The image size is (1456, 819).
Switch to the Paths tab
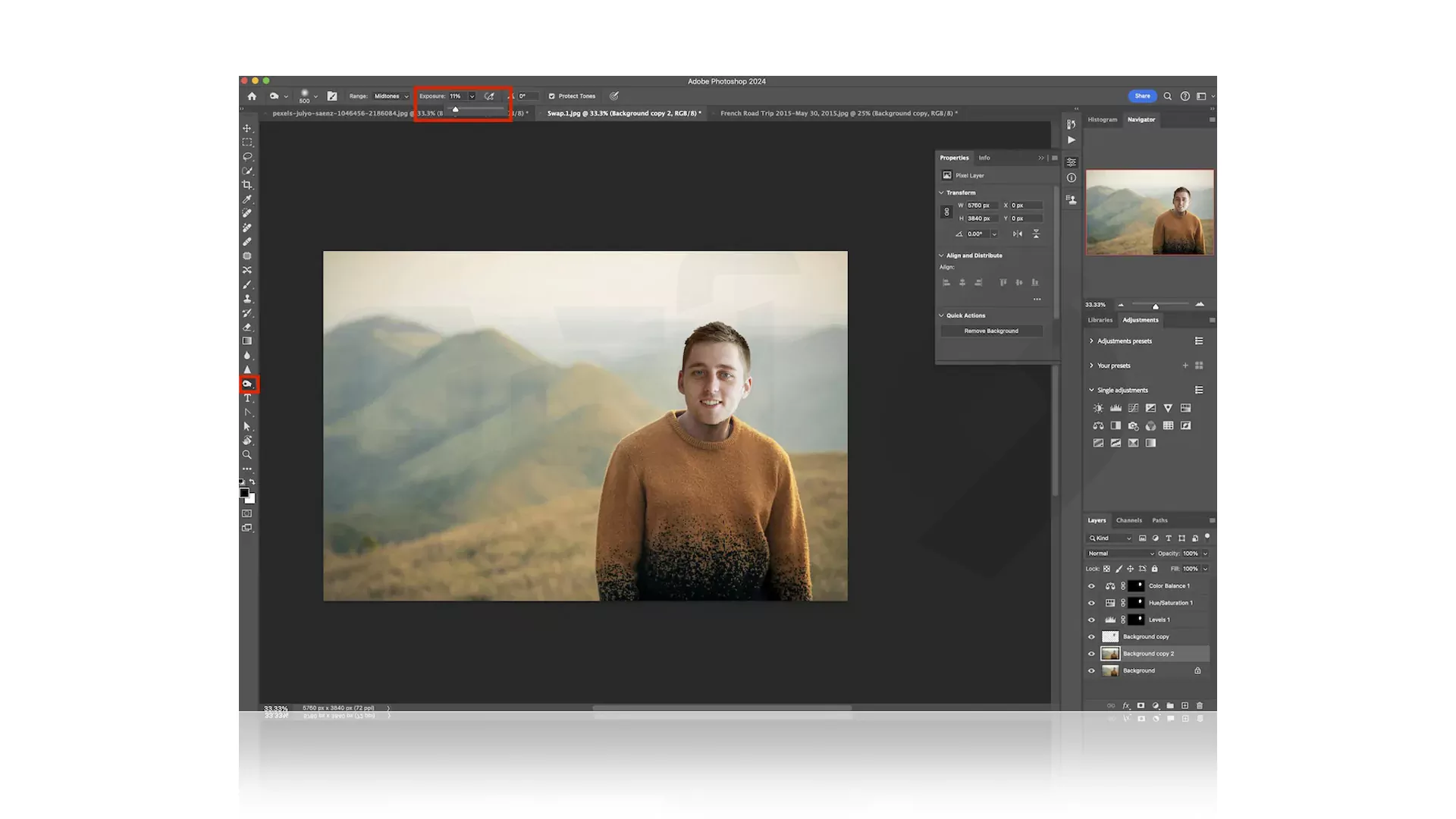tap(1159, 520)
